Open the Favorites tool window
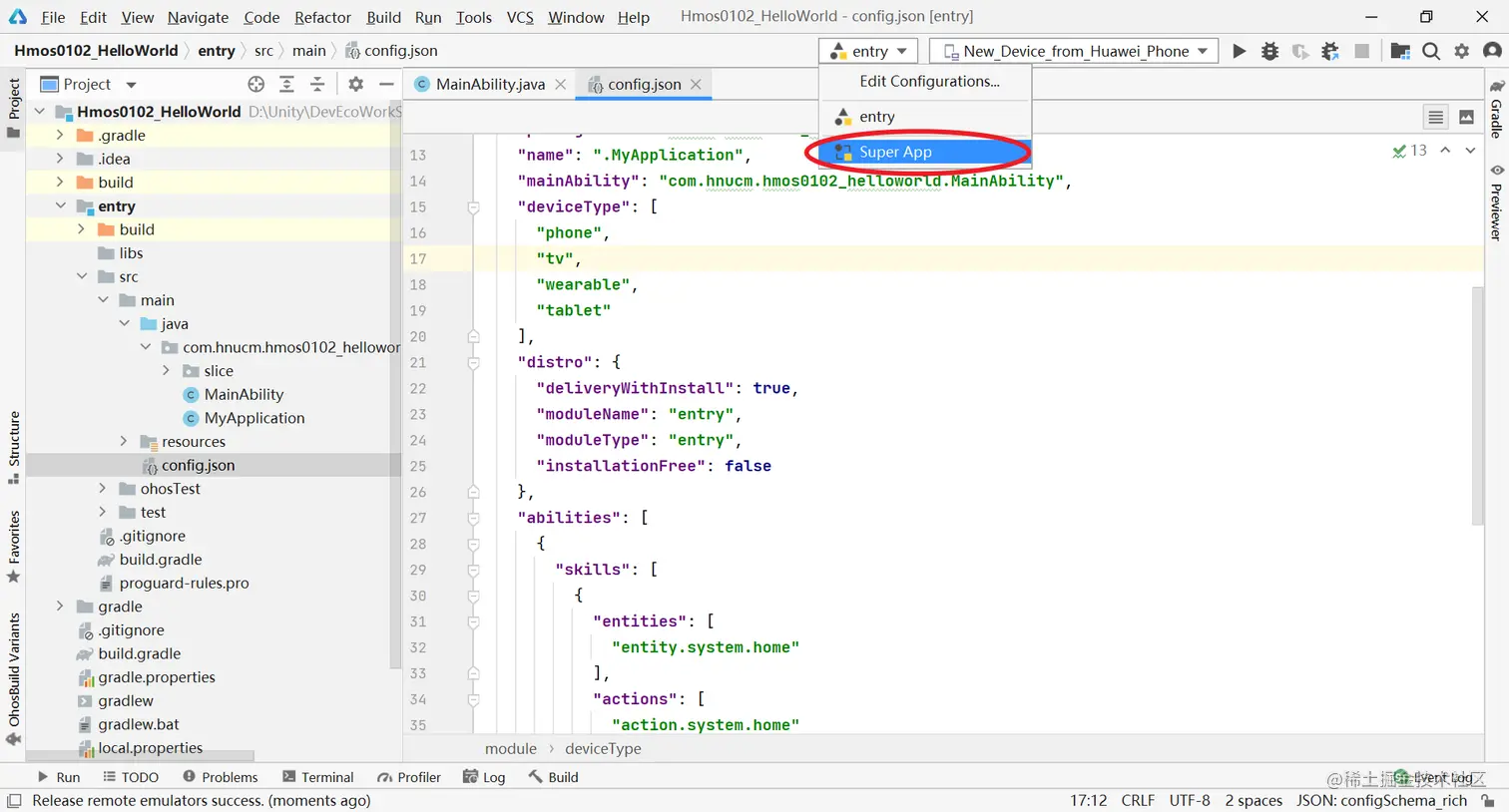 pos(14,547)
